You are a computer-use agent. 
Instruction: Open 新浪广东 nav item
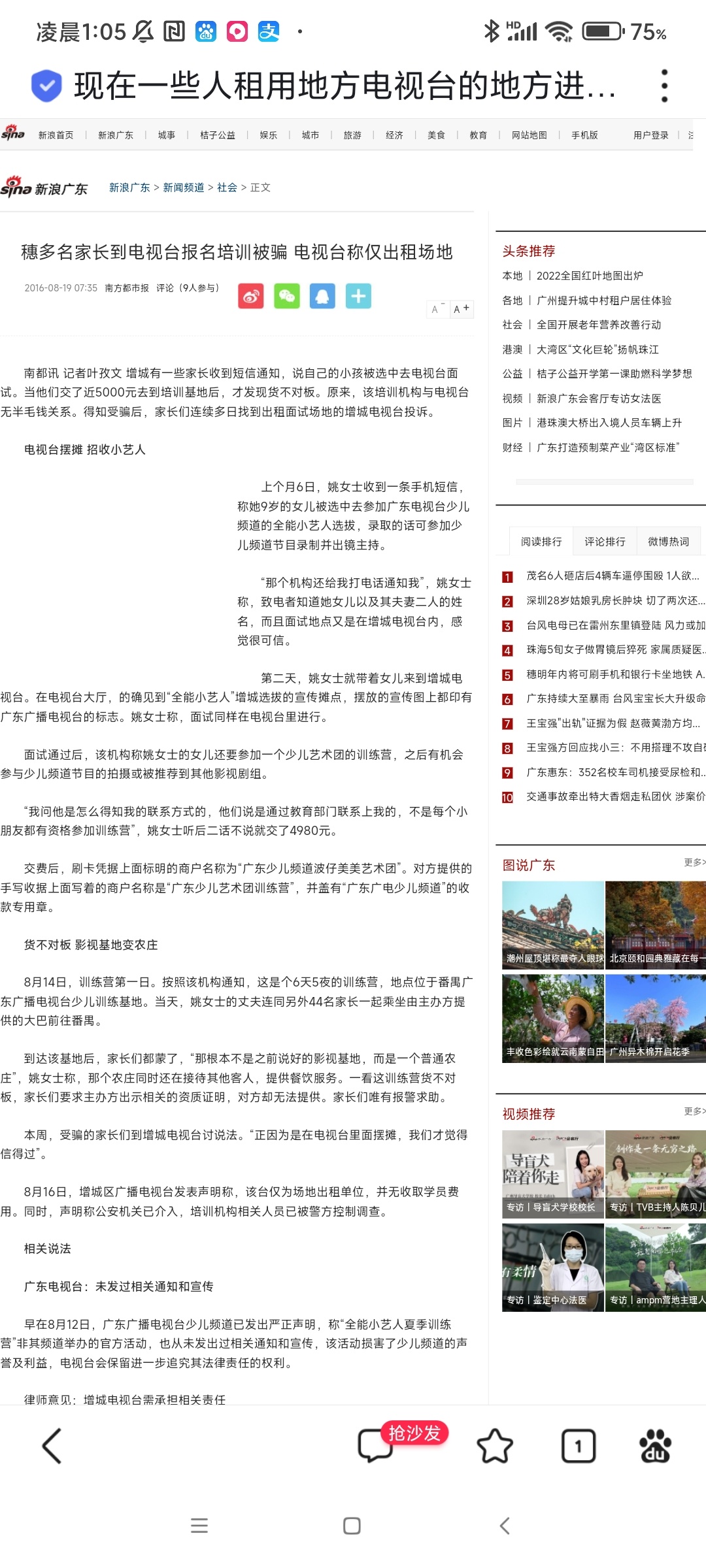(x=116, y=135)
